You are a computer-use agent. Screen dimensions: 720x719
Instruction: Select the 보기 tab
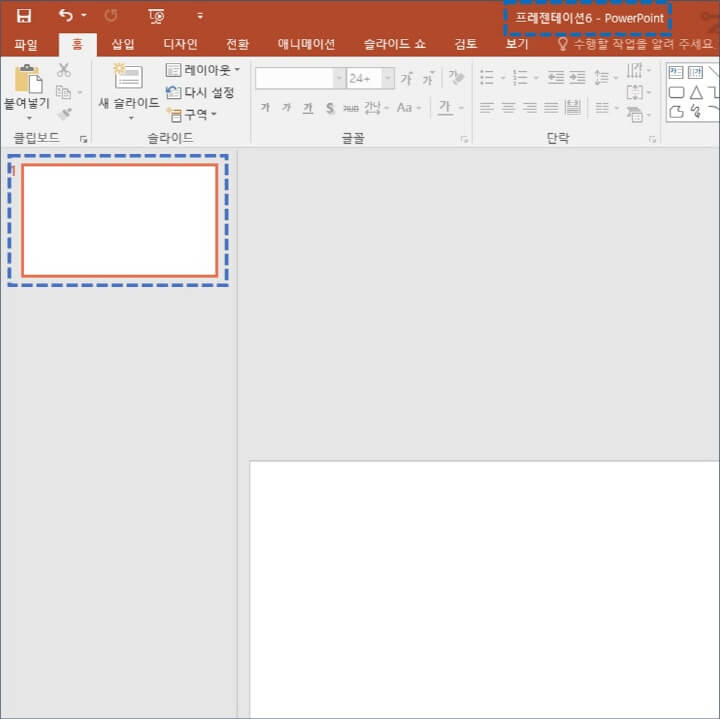point(517,44)
